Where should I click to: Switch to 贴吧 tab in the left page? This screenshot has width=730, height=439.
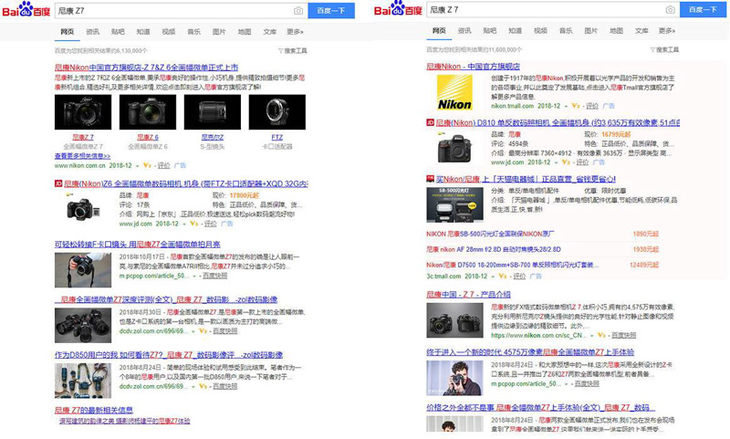click(118, 32)
